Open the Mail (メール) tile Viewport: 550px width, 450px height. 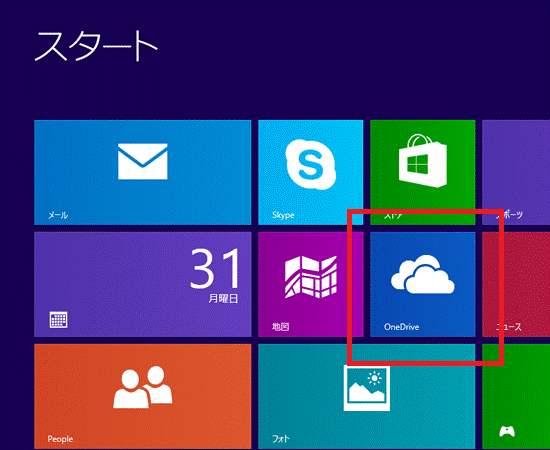pyautogui.click(x=142, y=172)
